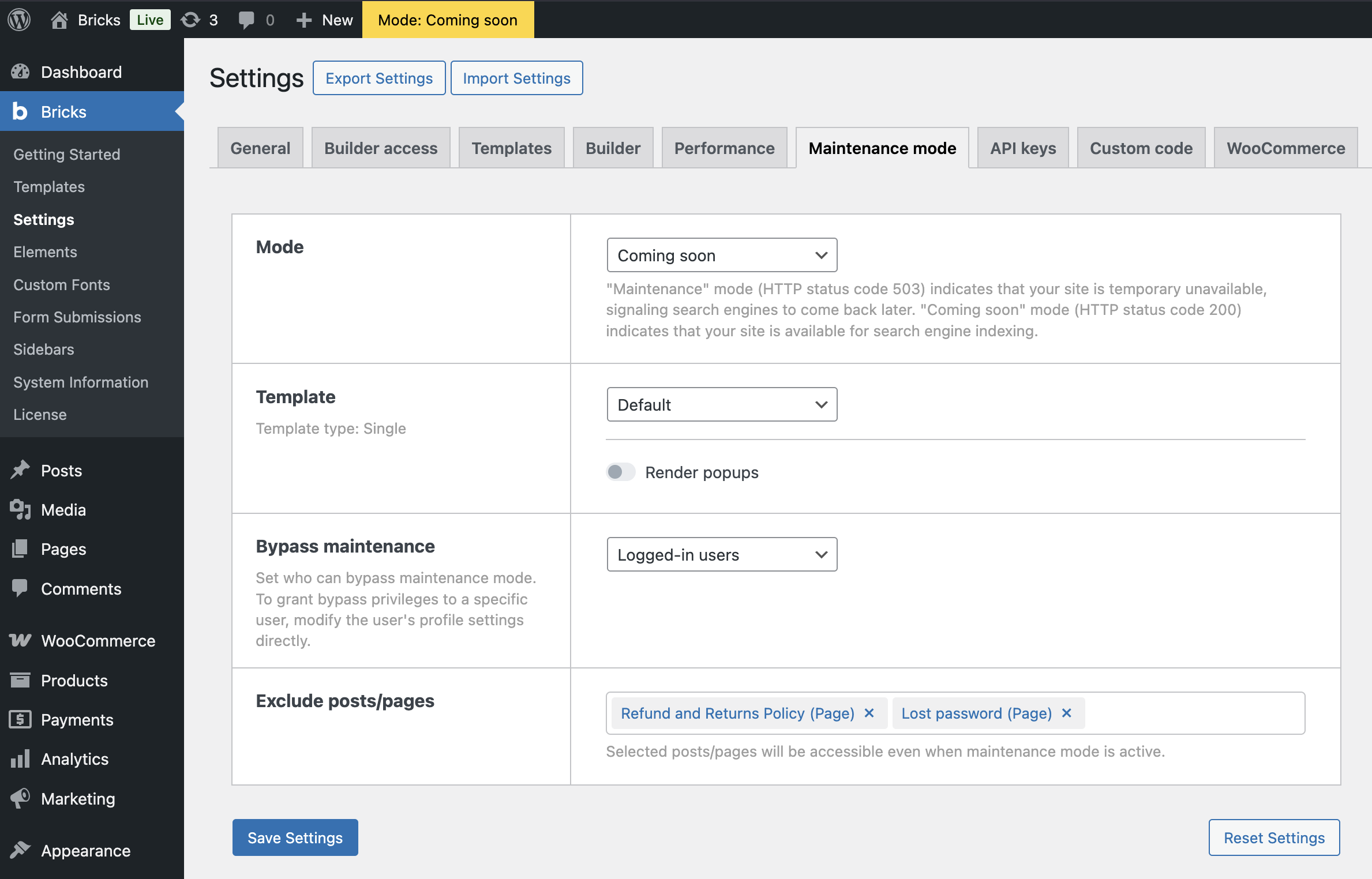This screenshot has height=879, width=1372.
Task: Expand the Template Default dropdown
Action: pos(721,404)
